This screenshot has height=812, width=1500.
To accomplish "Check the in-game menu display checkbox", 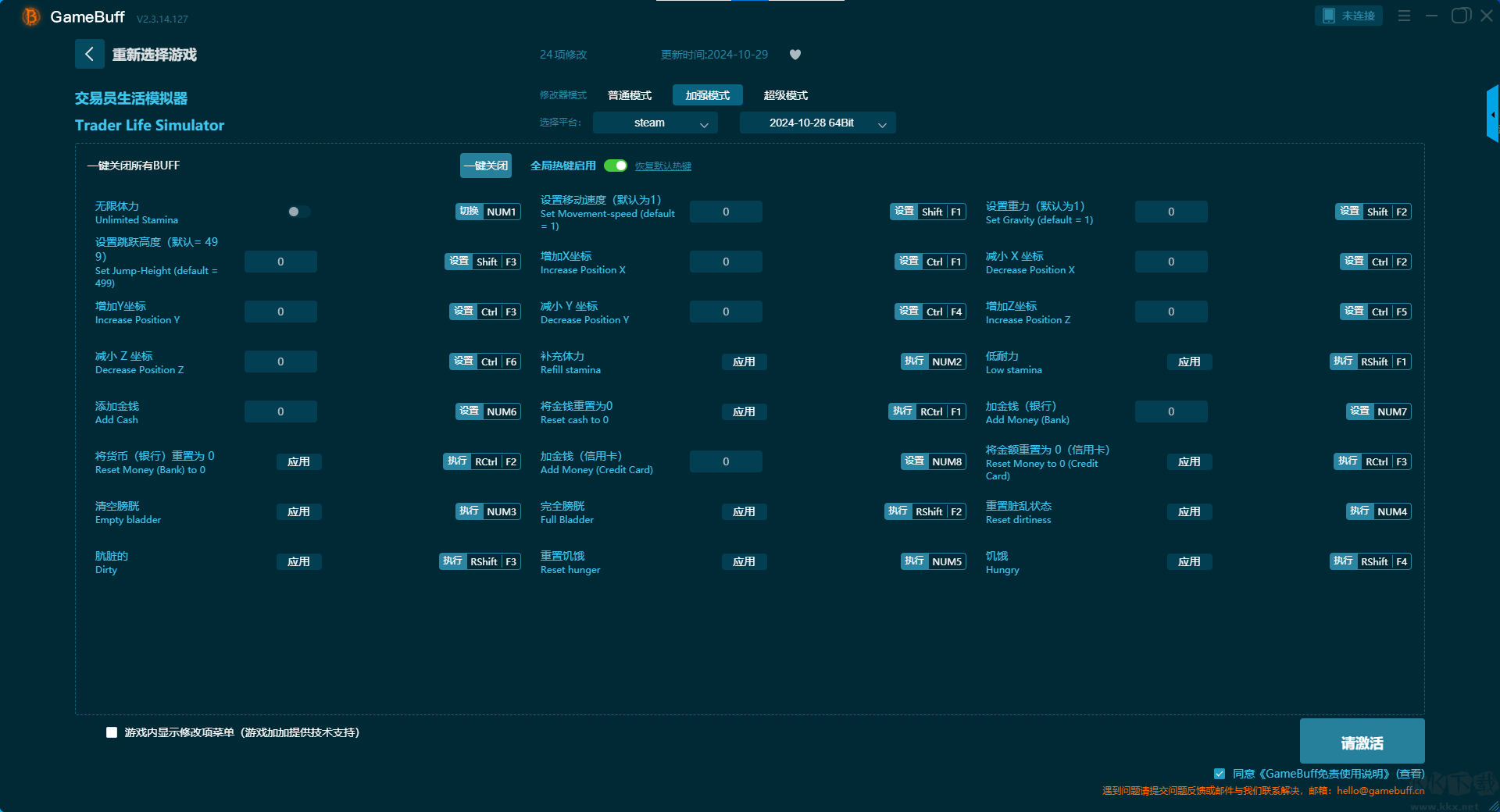I will [112, 732].
